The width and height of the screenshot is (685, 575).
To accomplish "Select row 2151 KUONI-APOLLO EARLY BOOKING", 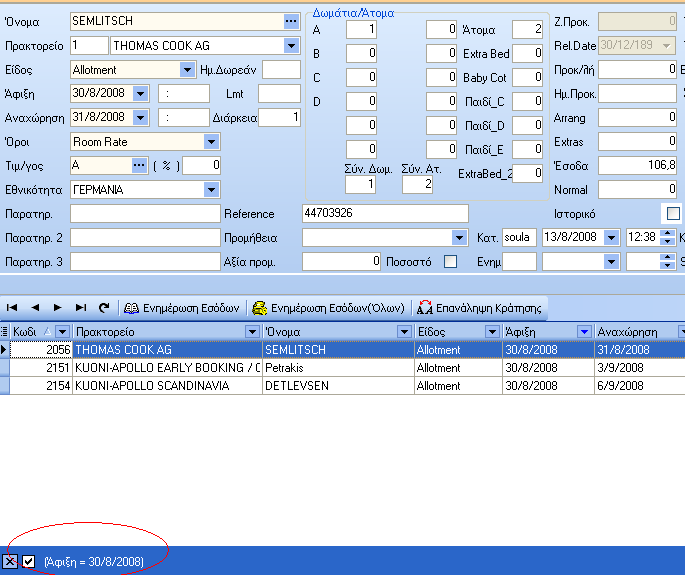I will point(342,368).
